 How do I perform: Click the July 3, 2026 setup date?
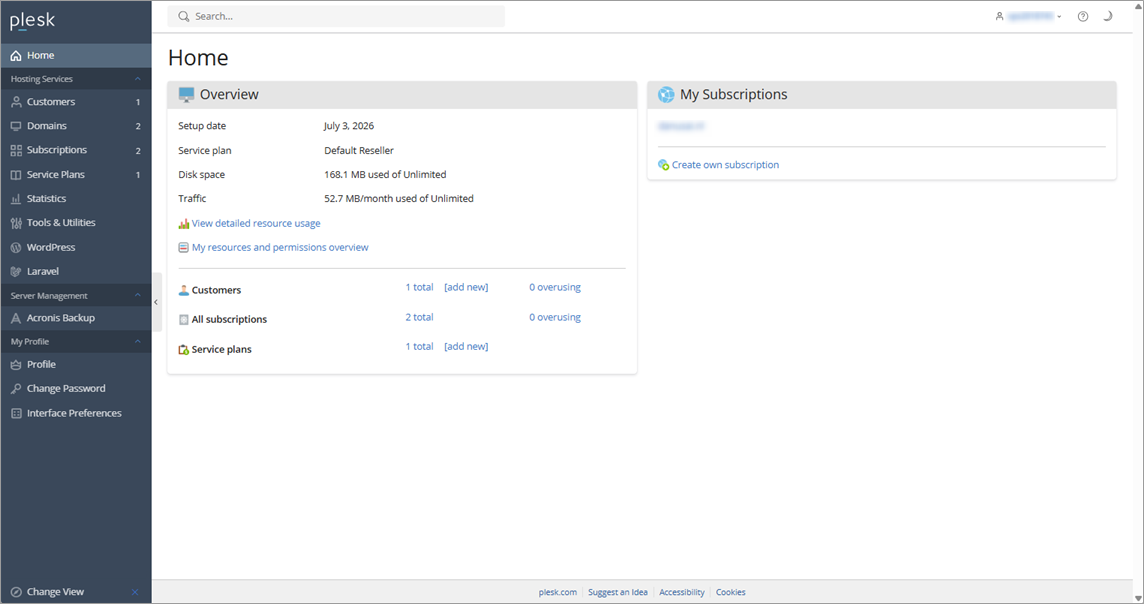point(349,126)
